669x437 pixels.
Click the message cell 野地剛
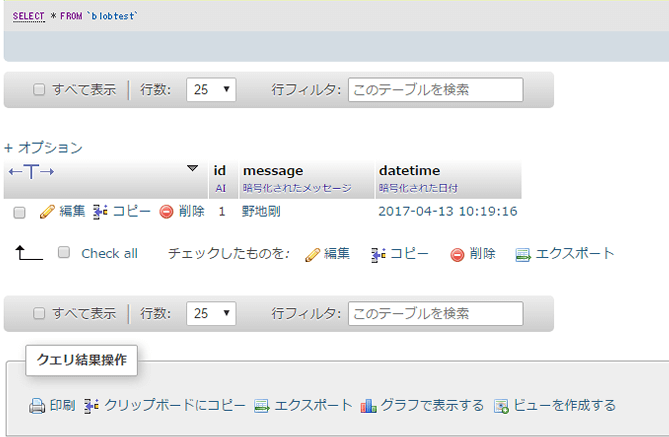261,211
